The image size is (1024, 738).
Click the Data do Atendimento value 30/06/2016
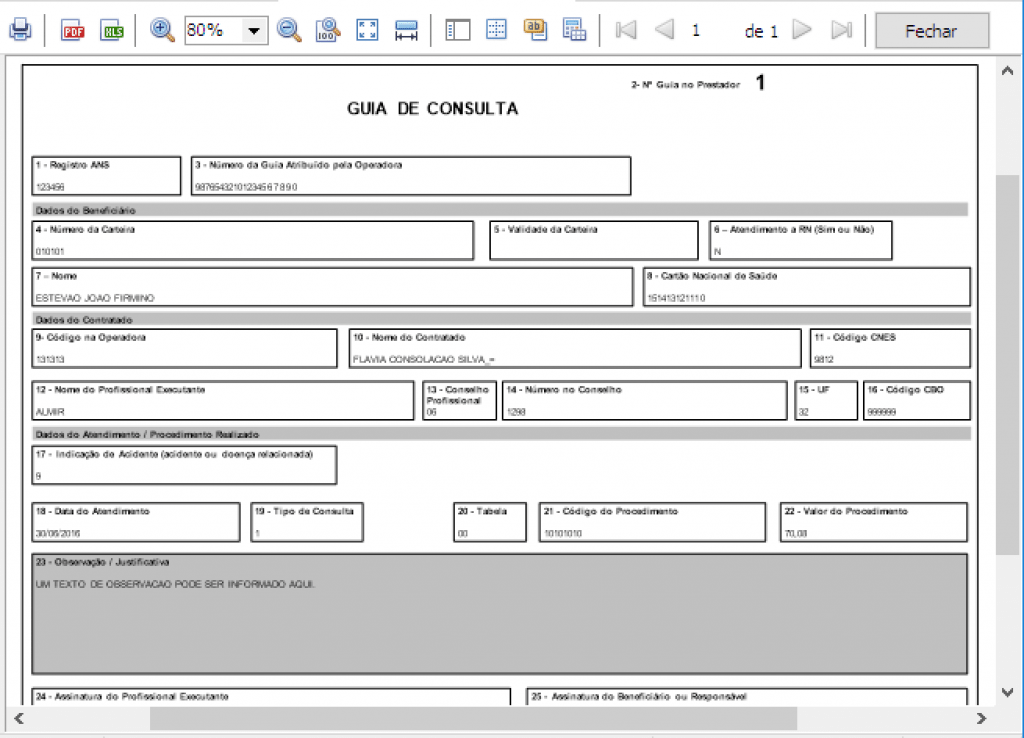click(x=57, y=534)
